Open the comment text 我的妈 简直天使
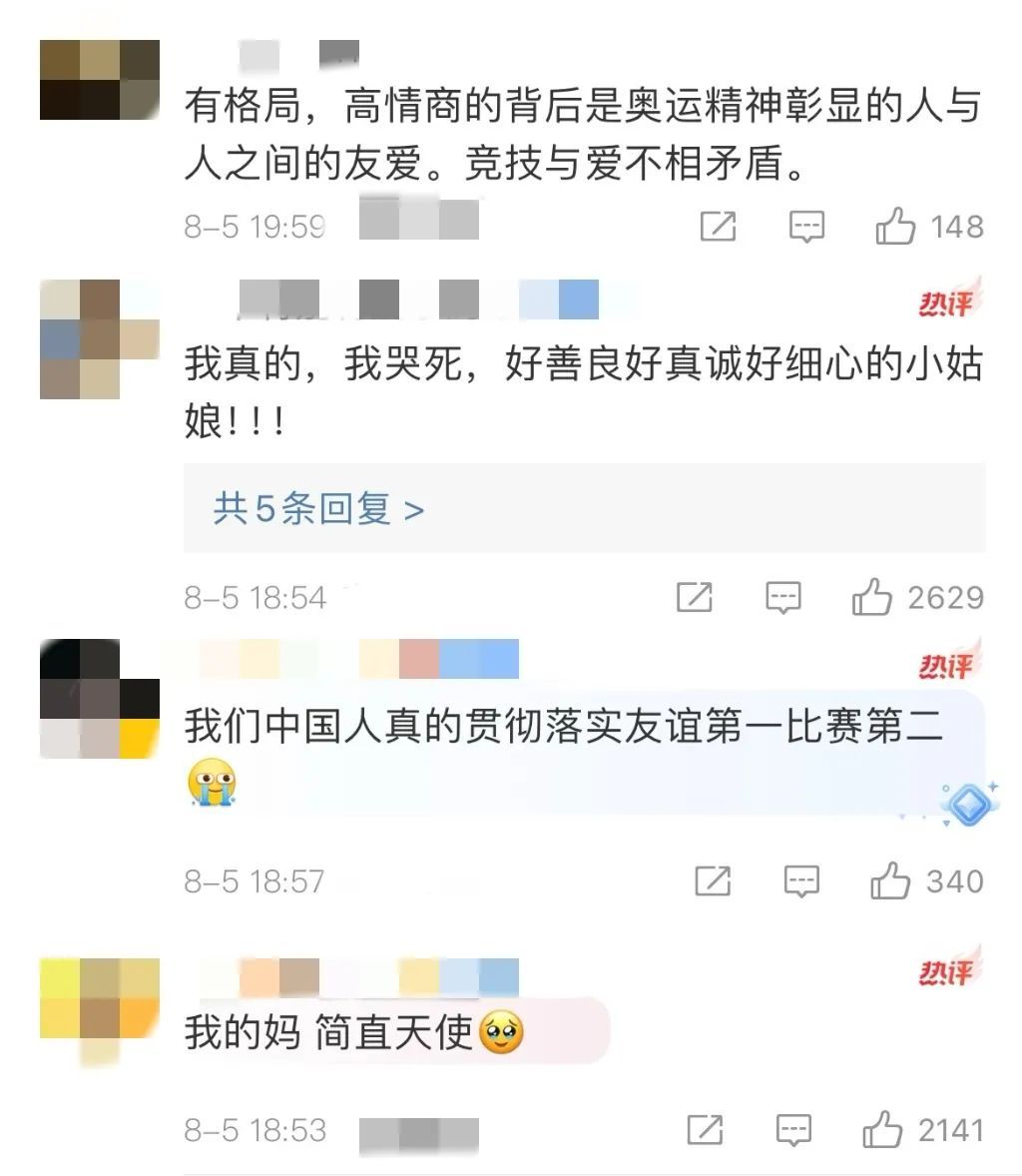 click(354, 1032)
